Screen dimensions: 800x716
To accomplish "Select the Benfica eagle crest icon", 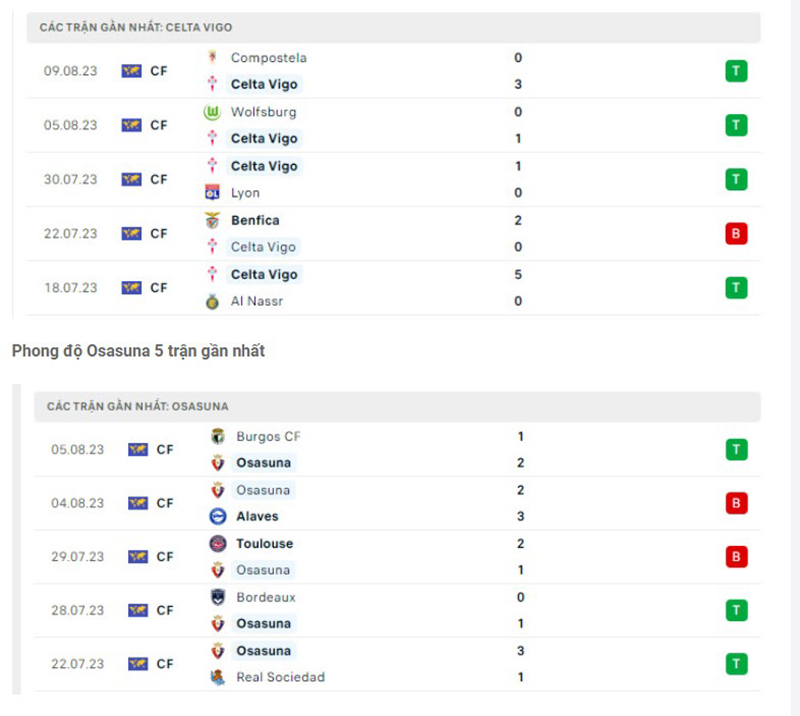I will [212, 220].
